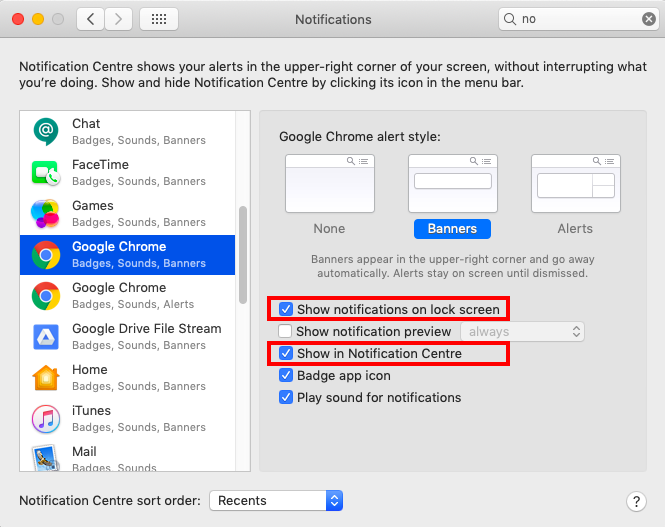This screenshot has height=527, width=665.
Task: Select Home in the app list
Action: pyautogui.click(x=127, y=378)
